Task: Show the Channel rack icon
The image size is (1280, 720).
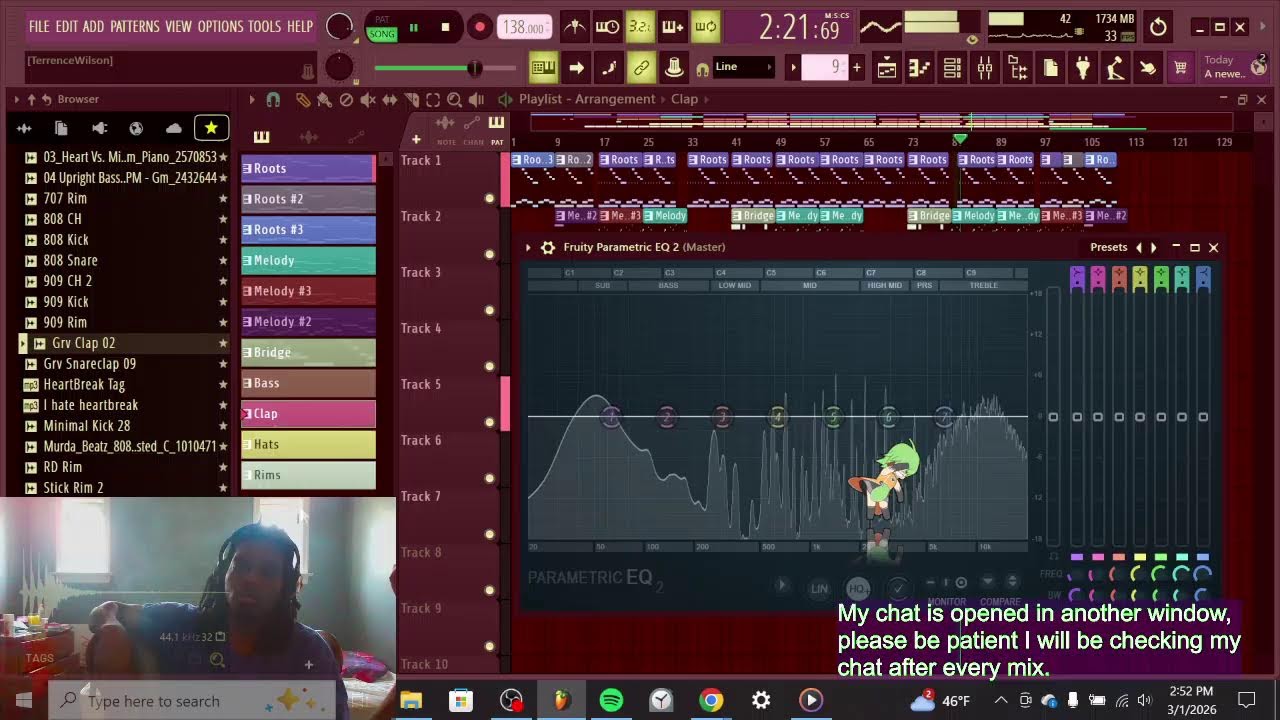Action: pyautogui.click(x=952, y=68)
